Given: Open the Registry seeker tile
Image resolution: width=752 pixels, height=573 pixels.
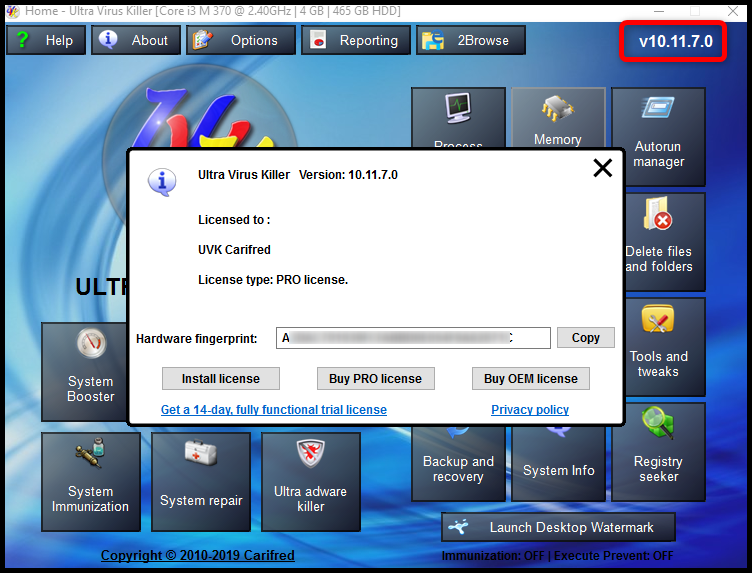Looking at the screenshot, I should coord(658,452).
